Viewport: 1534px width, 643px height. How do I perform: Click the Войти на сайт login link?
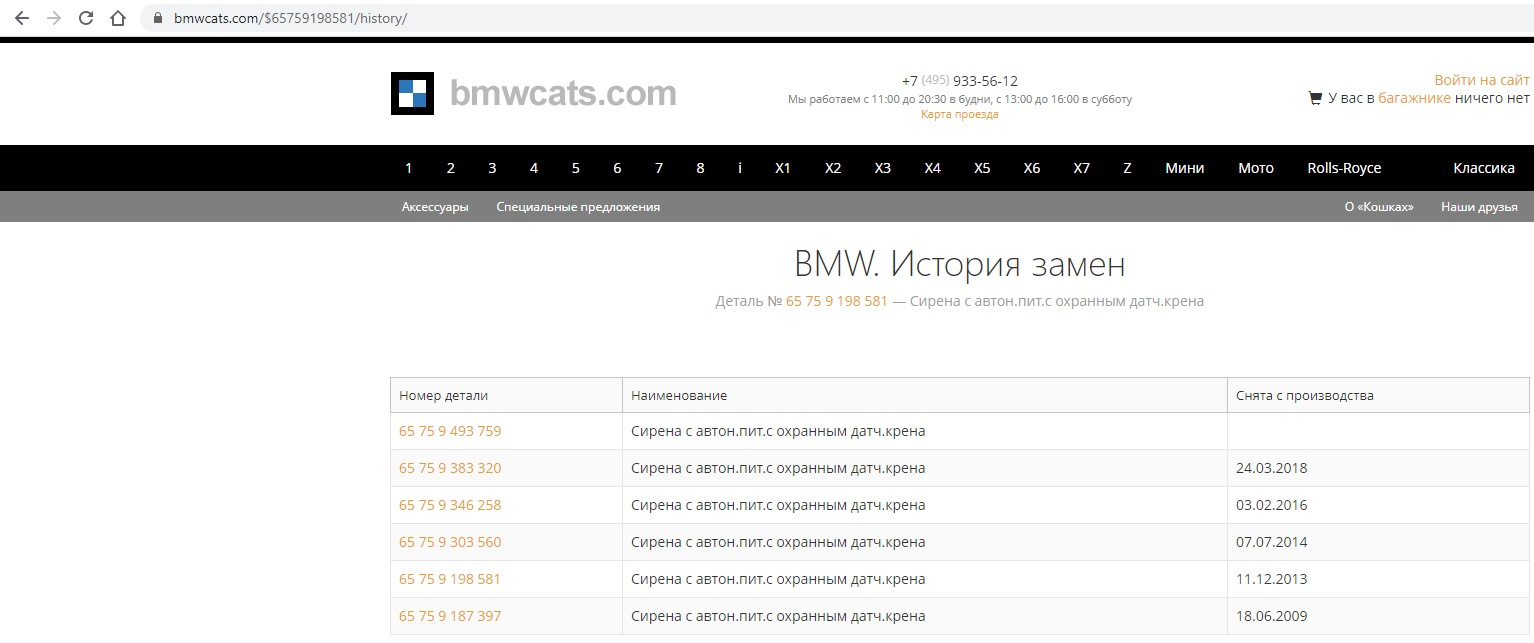1482,80
